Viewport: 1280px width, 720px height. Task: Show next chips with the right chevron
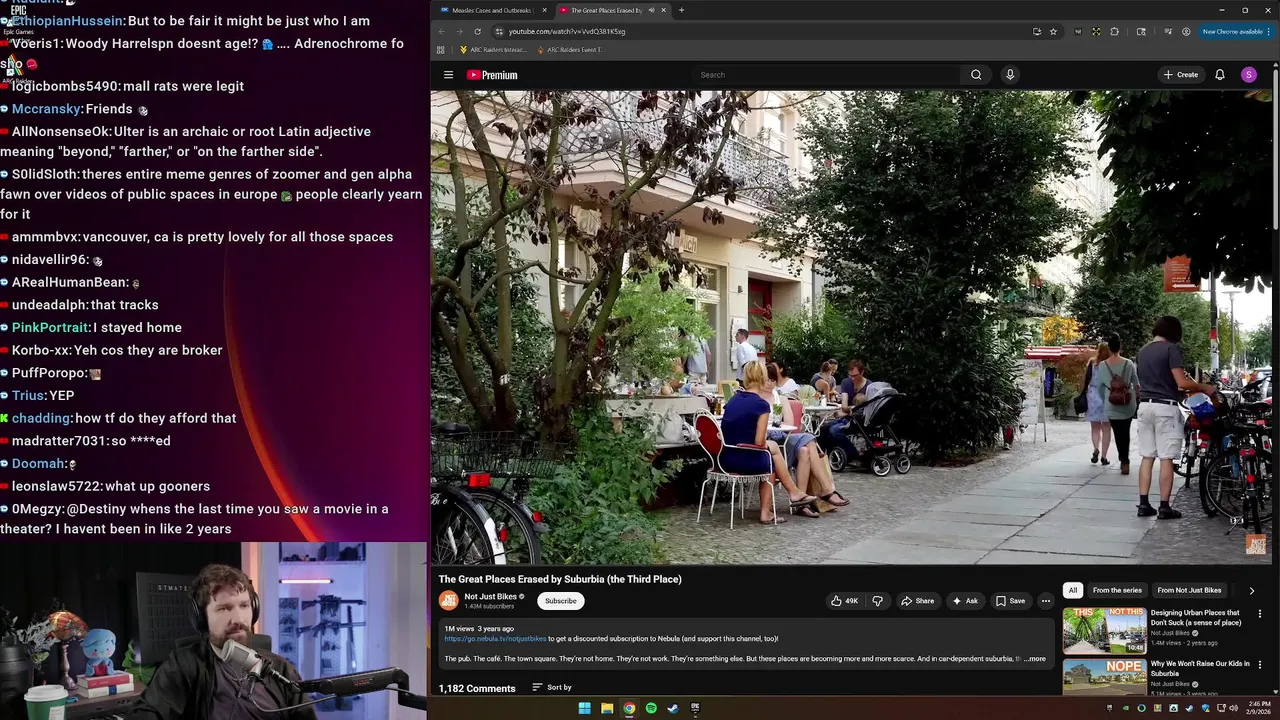click(1251, 590)
